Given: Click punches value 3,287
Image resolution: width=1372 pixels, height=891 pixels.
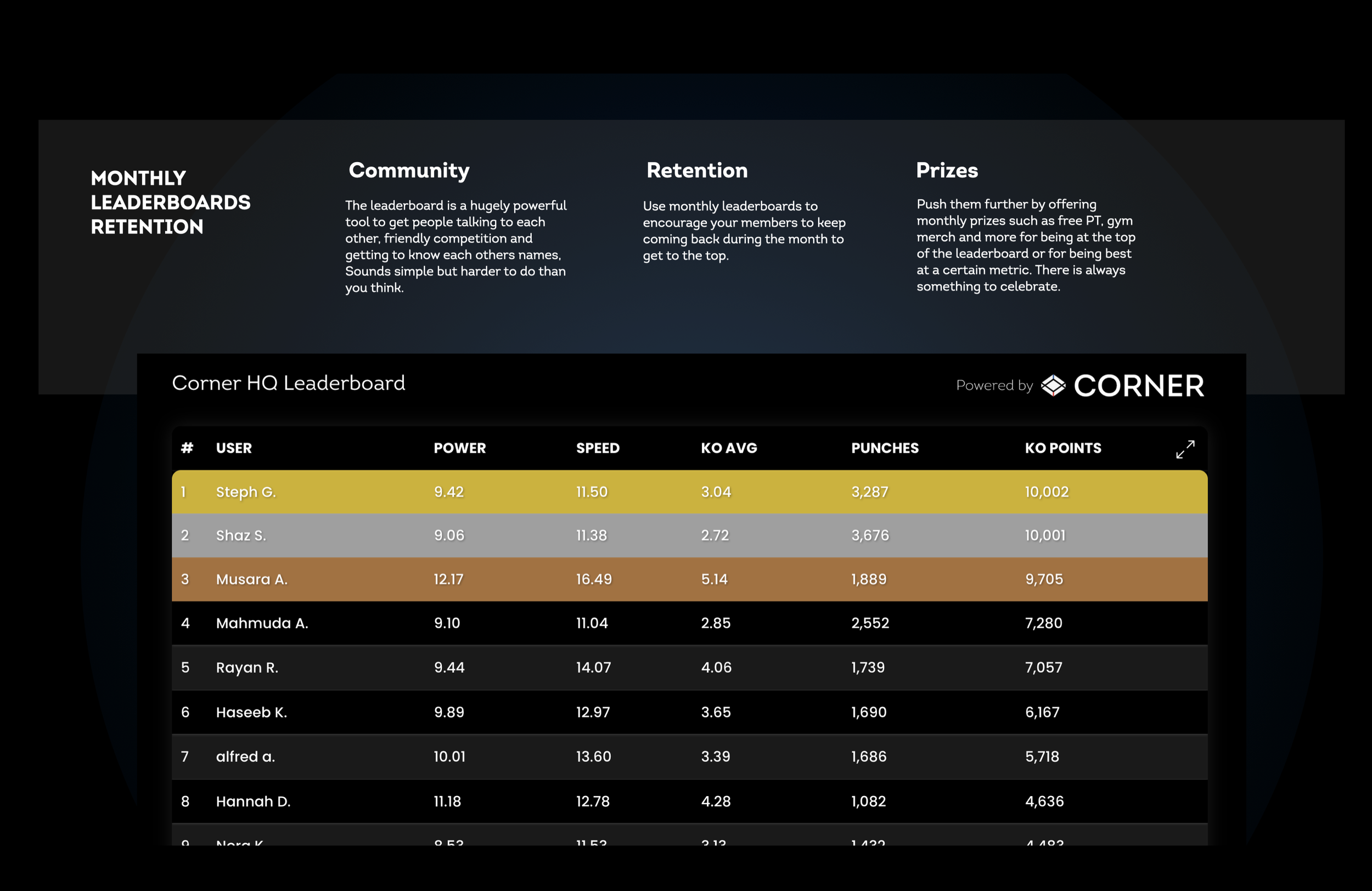Looking at the screenshot, I should coord(870,492).
